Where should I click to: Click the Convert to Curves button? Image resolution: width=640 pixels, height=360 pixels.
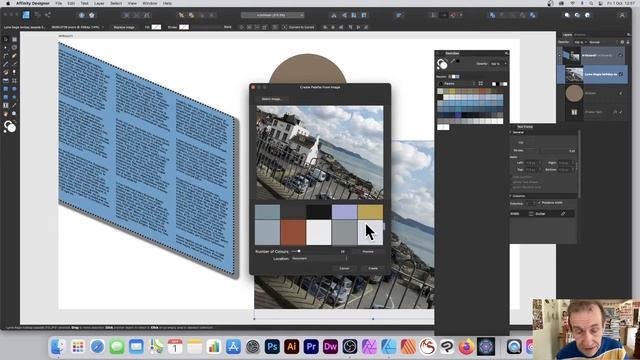pyautogui.click(x=299, y=27)
